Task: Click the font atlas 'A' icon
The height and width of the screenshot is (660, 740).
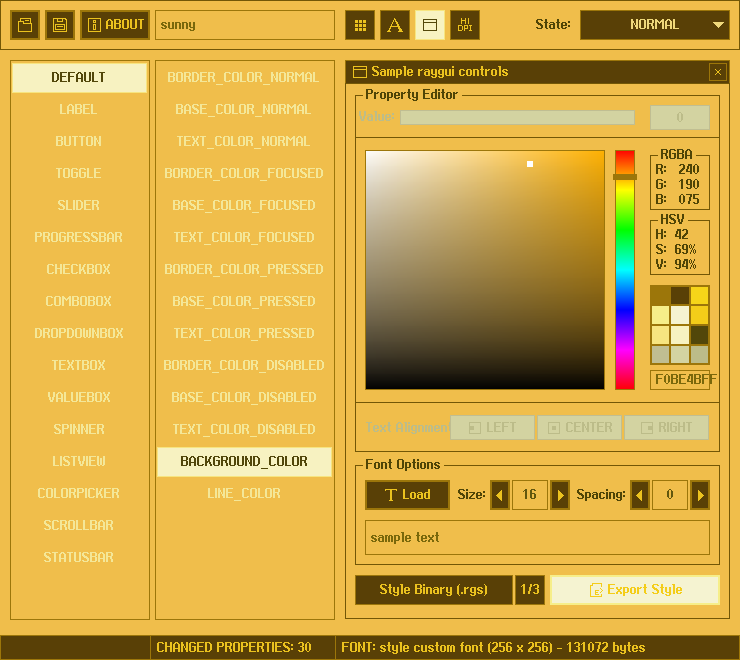Action: (395, 25)
